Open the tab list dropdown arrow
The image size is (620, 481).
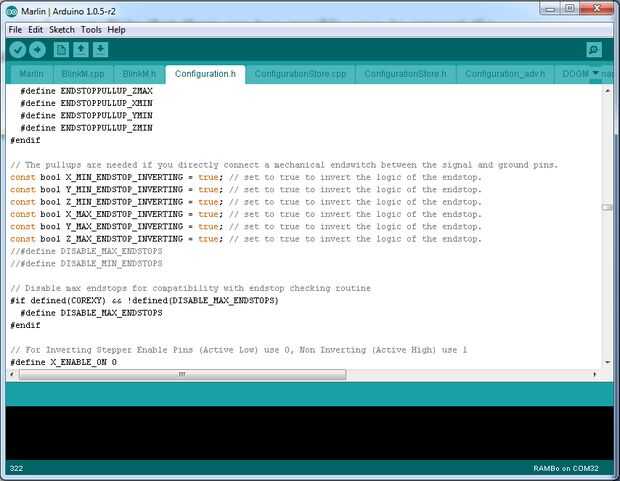pos(595,74)
